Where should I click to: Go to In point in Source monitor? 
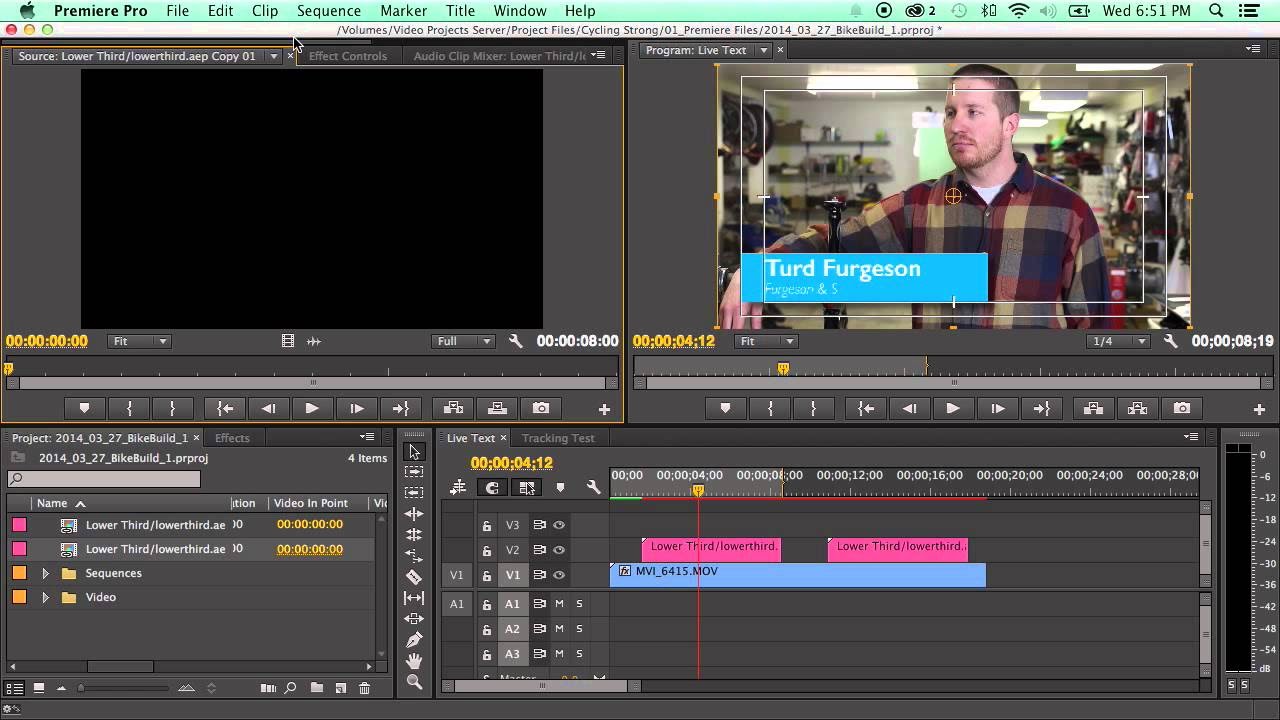[x=225, y=408]
